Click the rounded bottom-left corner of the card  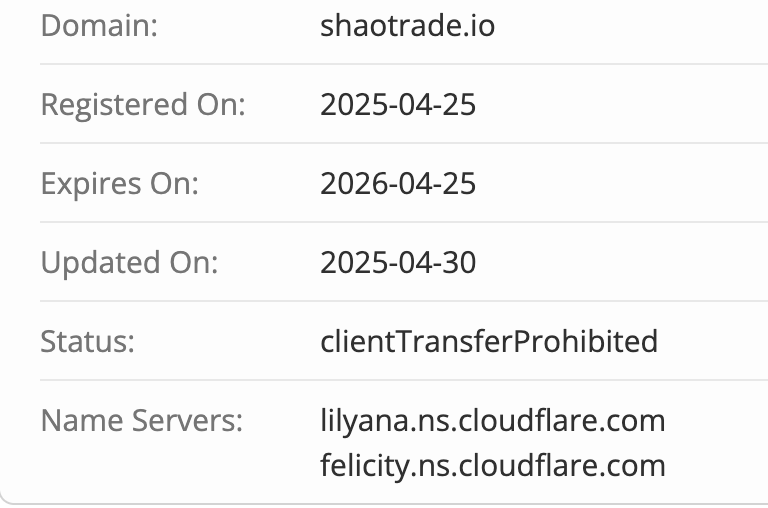5,498
